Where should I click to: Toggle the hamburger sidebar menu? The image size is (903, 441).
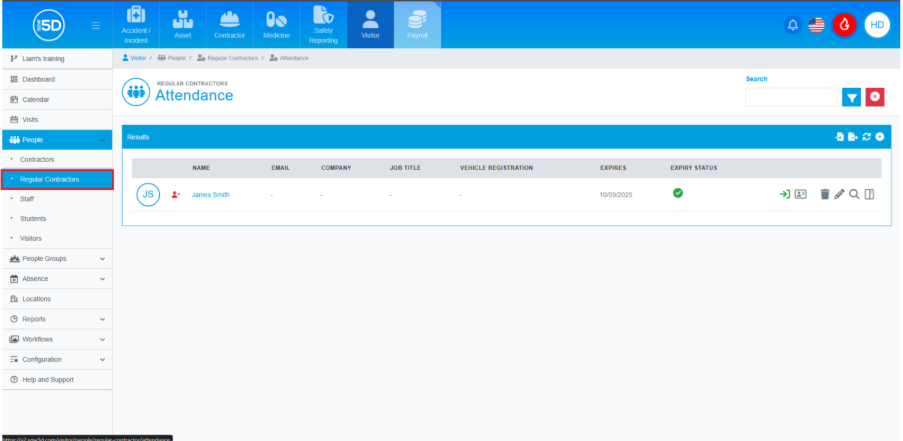click(96, 25)
